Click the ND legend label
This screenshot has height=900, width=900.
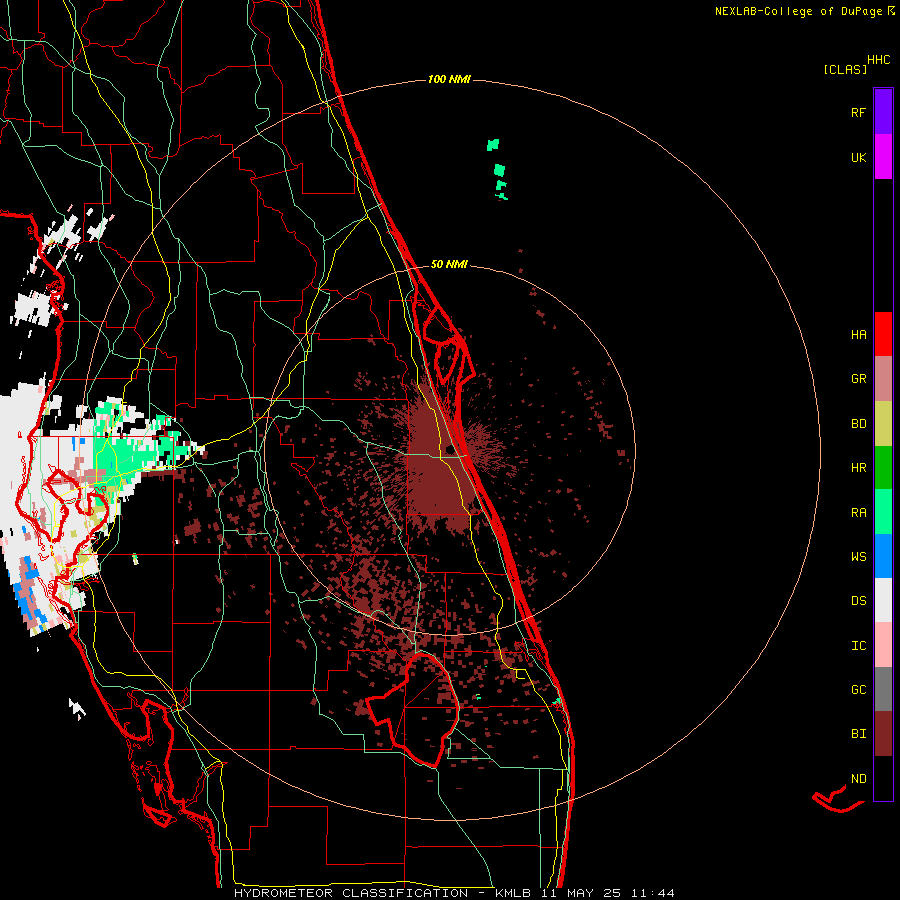click(x=858, y=779)
